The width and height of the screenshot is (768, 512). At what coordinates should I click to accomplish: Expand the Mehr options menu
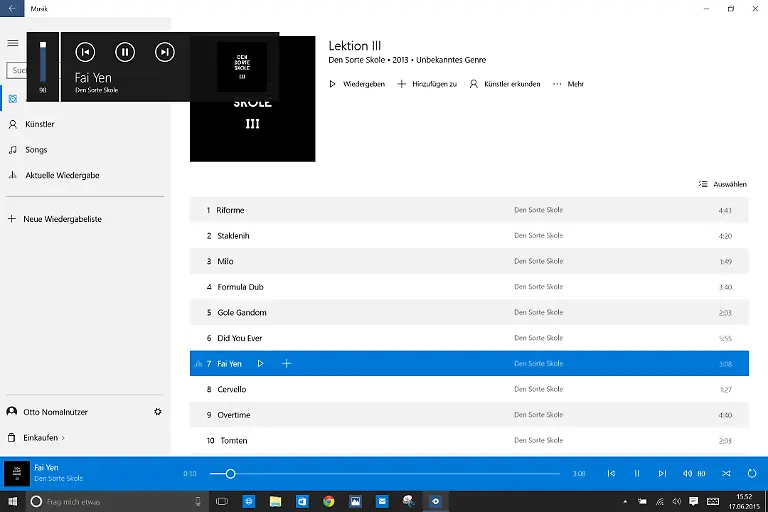click(x=568, y=84)
